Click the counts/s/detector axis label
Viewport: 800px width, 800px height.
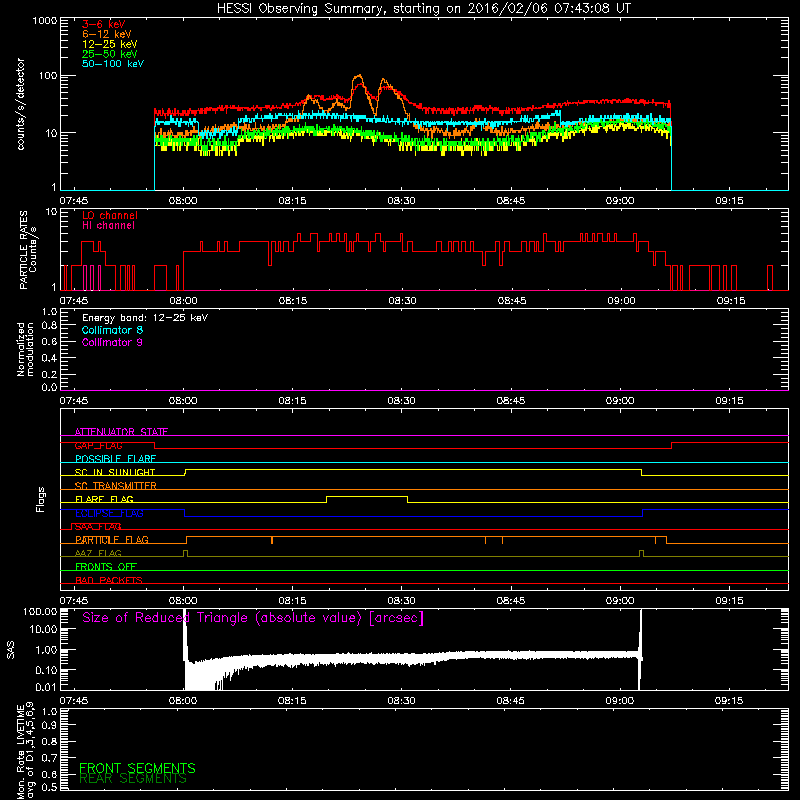pyautogui.click(x=21, y=104)
